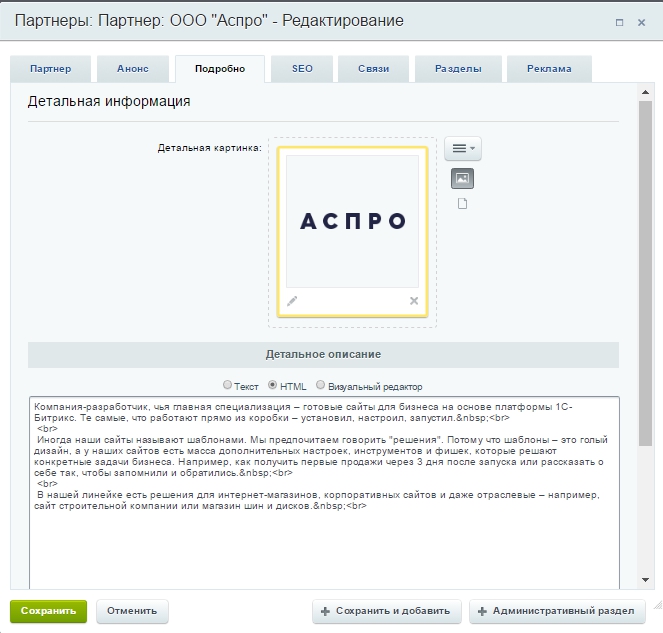Viewport: 663px width, 633px height.
Task: Click the file document icon below picture icon
Action: coord(463,204)
